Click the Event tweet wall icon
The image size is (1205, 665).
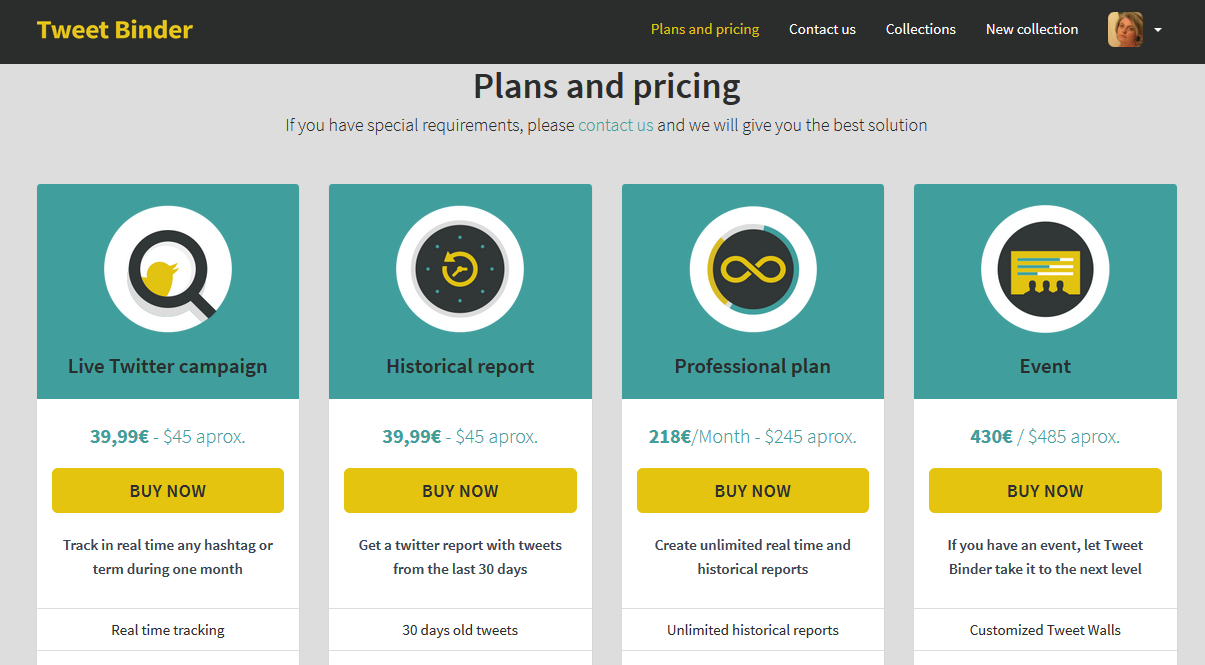coord(1045,270)
